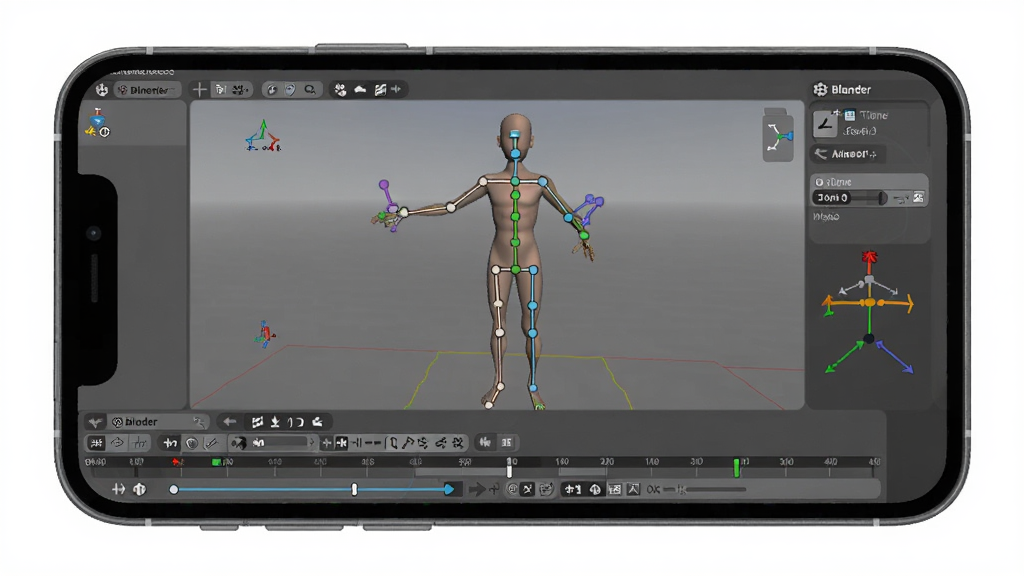Click the Blender logo icon in right panel

820,89
